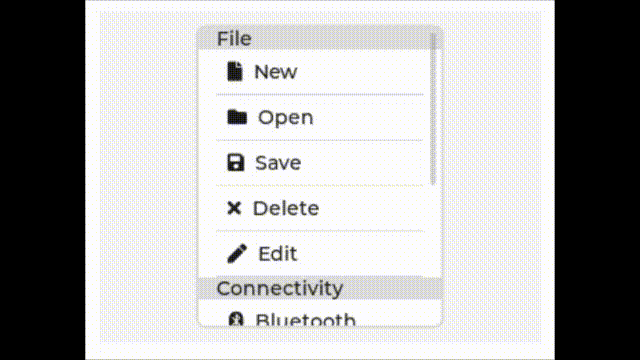Choose the Open text label

click(x=286, y=118)
